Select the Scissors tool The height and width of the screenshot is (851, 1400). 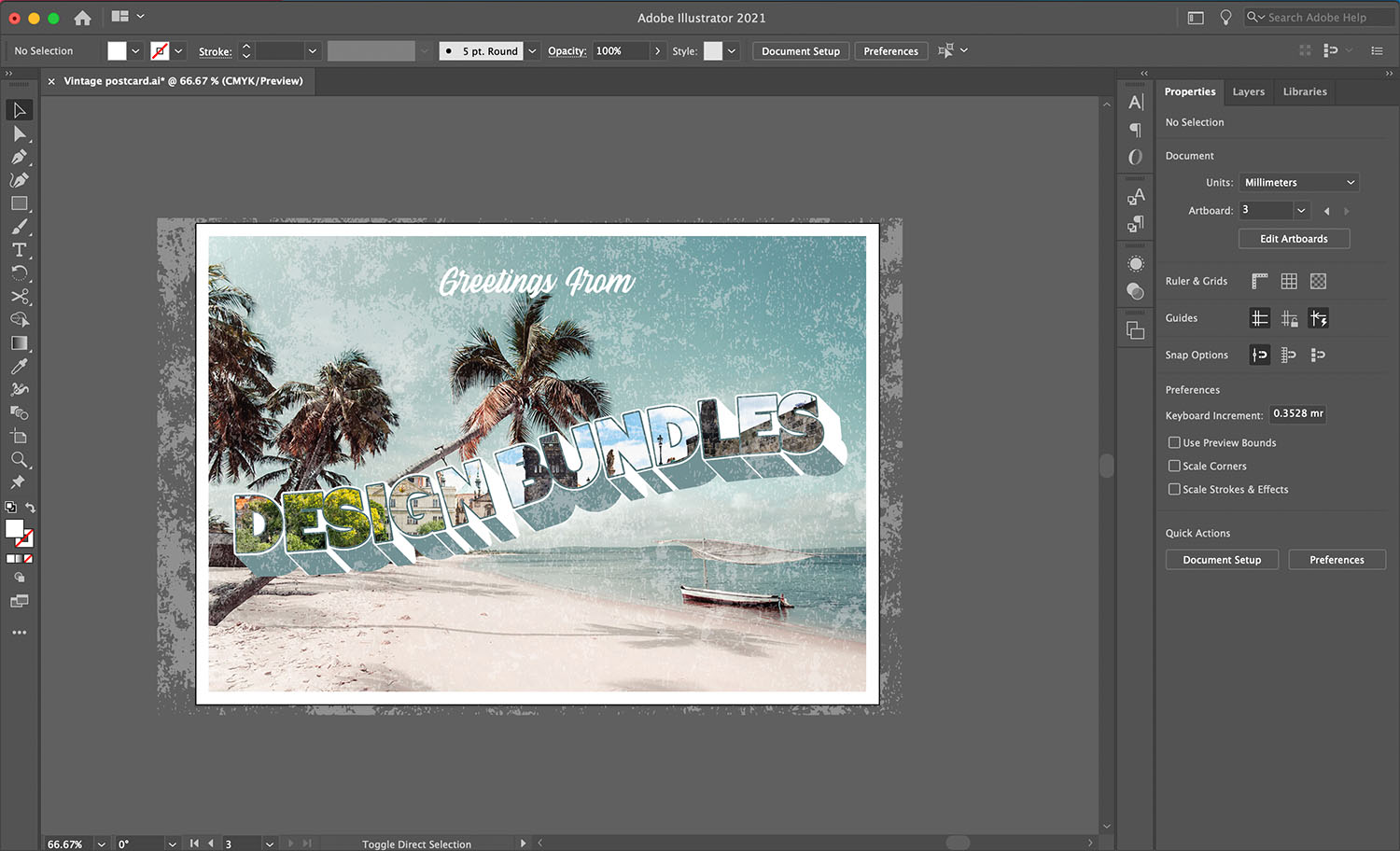click(x=19, y=297)
